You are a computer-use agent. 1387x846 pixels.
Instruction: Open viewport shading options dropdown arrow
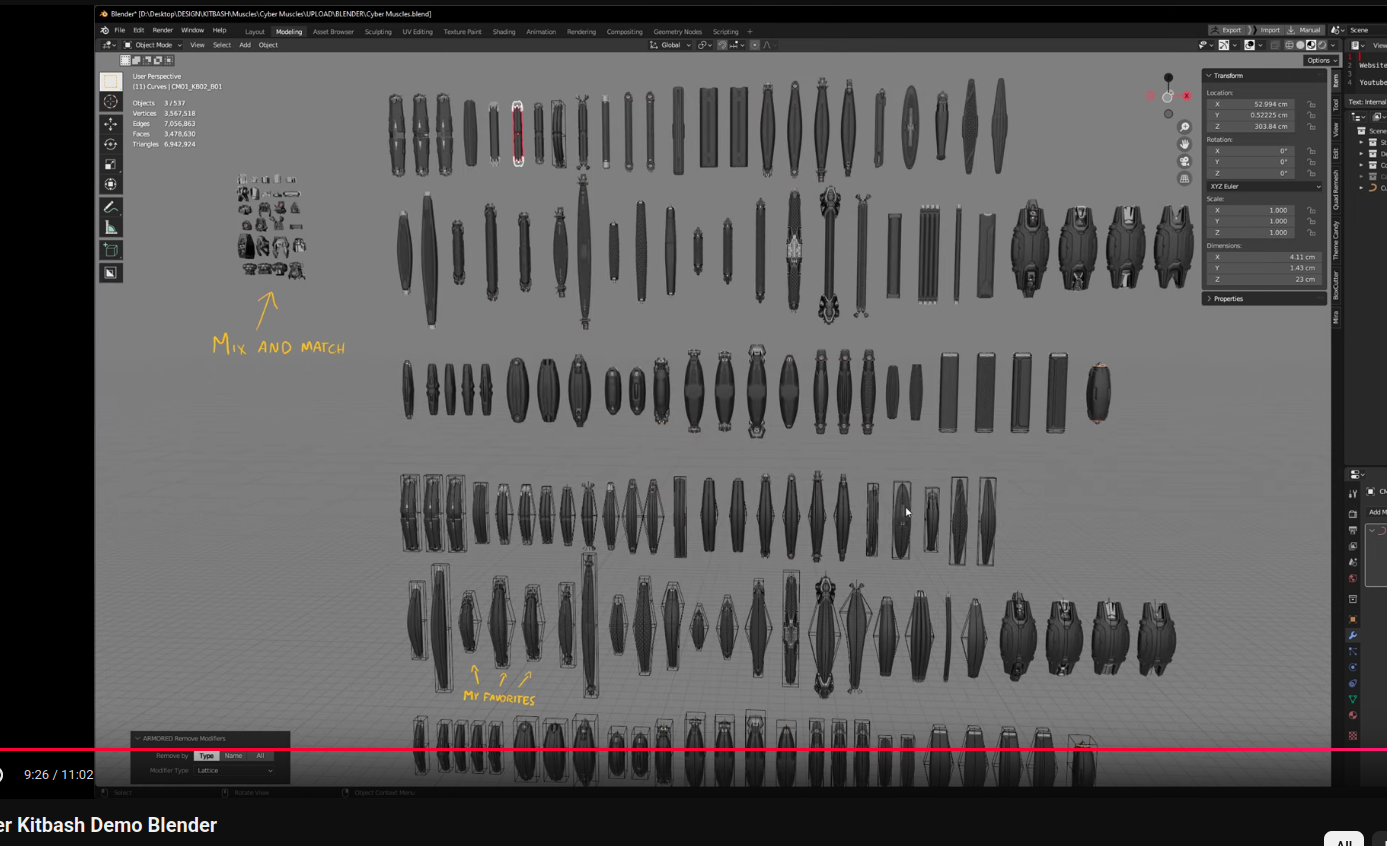point(1334,45)
